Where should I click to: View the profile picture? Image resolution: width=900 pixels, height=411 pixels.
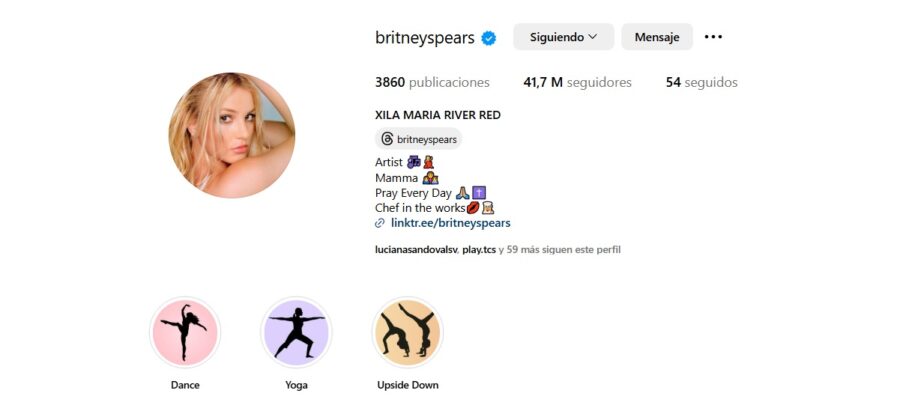point(232,135)
